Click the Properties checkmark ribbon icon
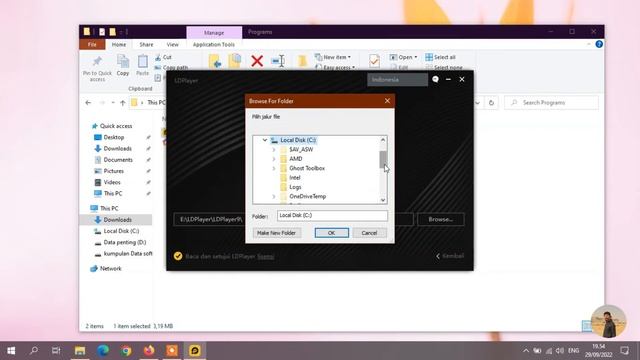 coord(374,61)
